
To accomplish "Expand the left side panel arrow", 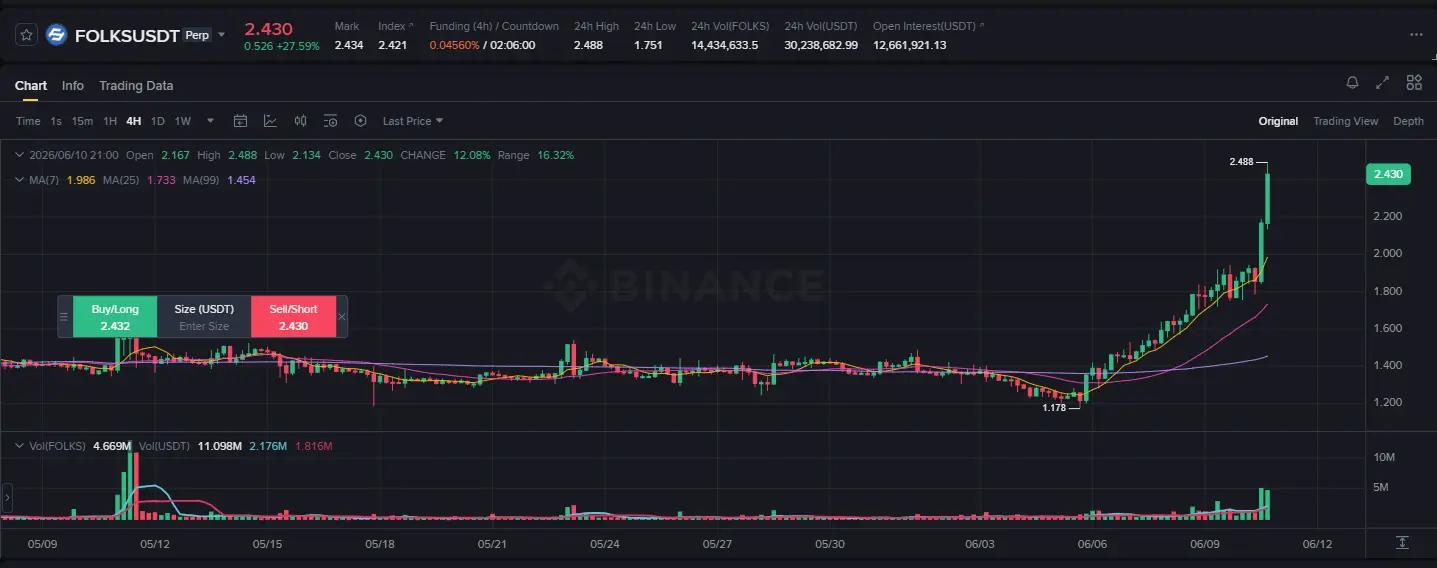I will pyautogui.click(x=6, y=497).
